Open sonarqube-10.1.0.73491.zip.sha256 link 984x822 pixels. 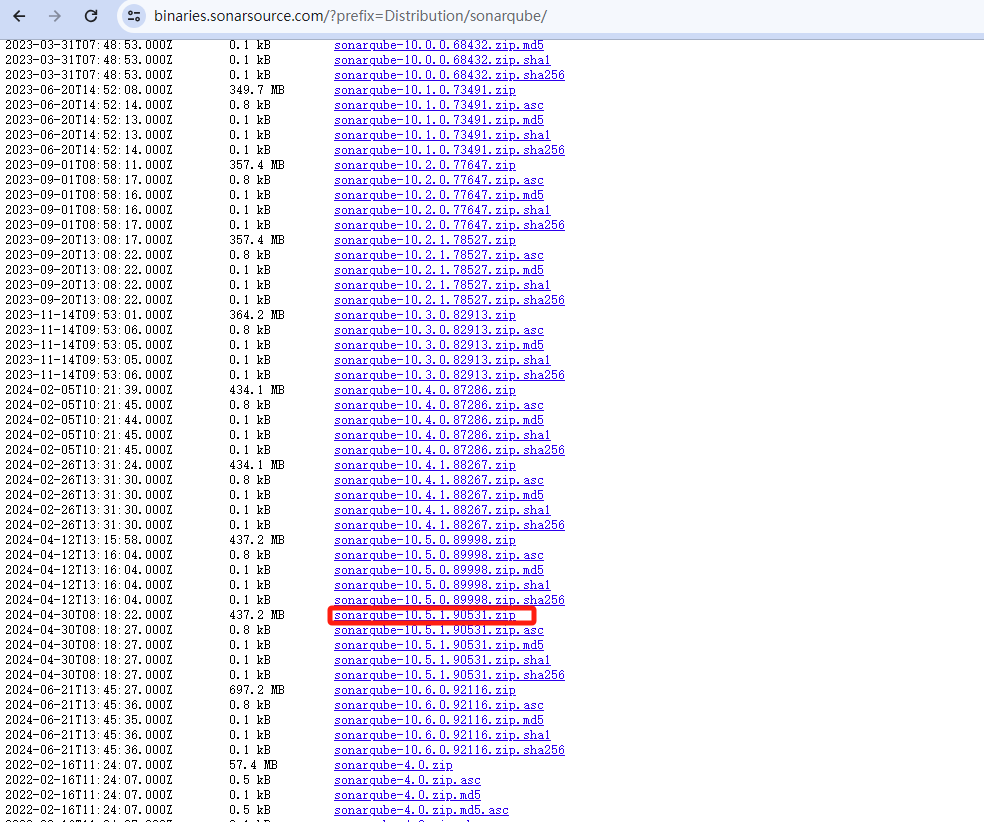coord(449,151)
